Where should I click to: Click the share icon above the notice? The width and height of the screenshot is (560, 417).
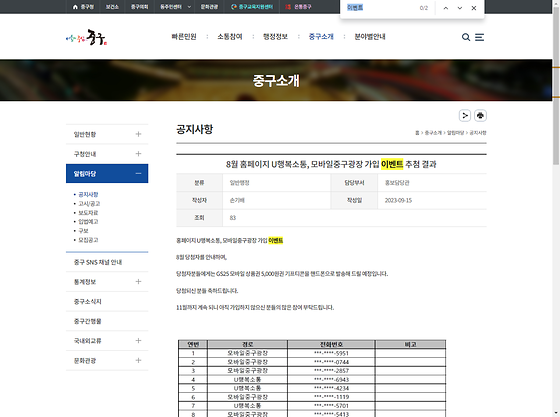pos(465,116)
